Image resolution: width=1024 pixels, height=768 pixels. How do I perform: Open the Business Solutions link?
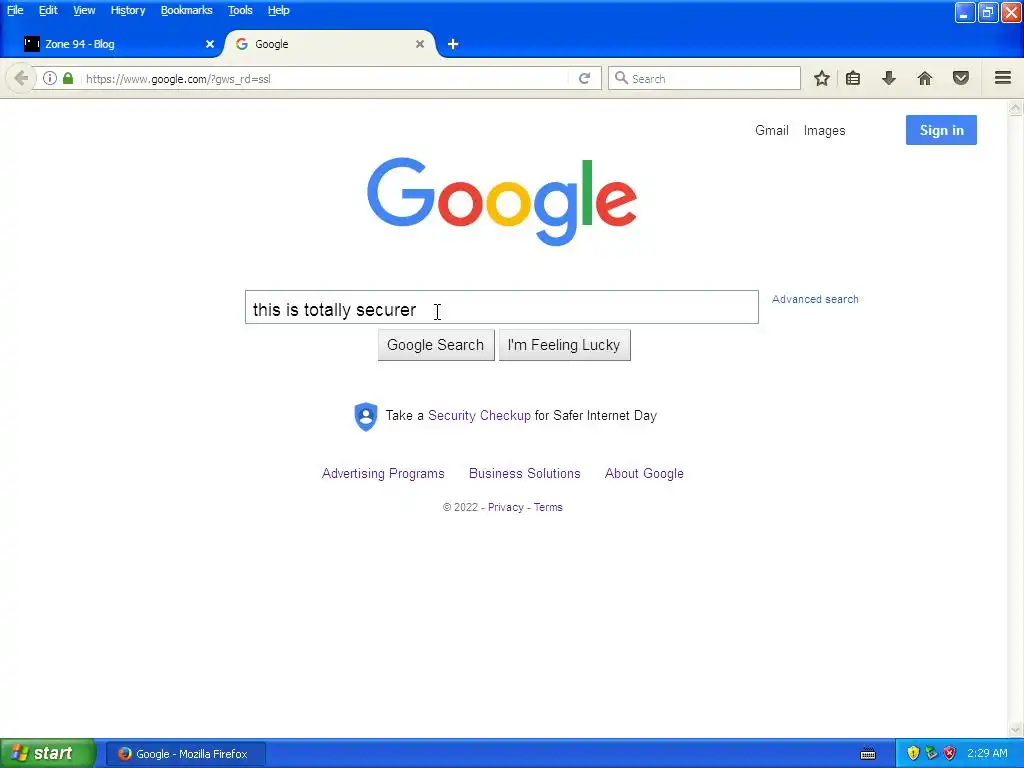tap(524, 473)
